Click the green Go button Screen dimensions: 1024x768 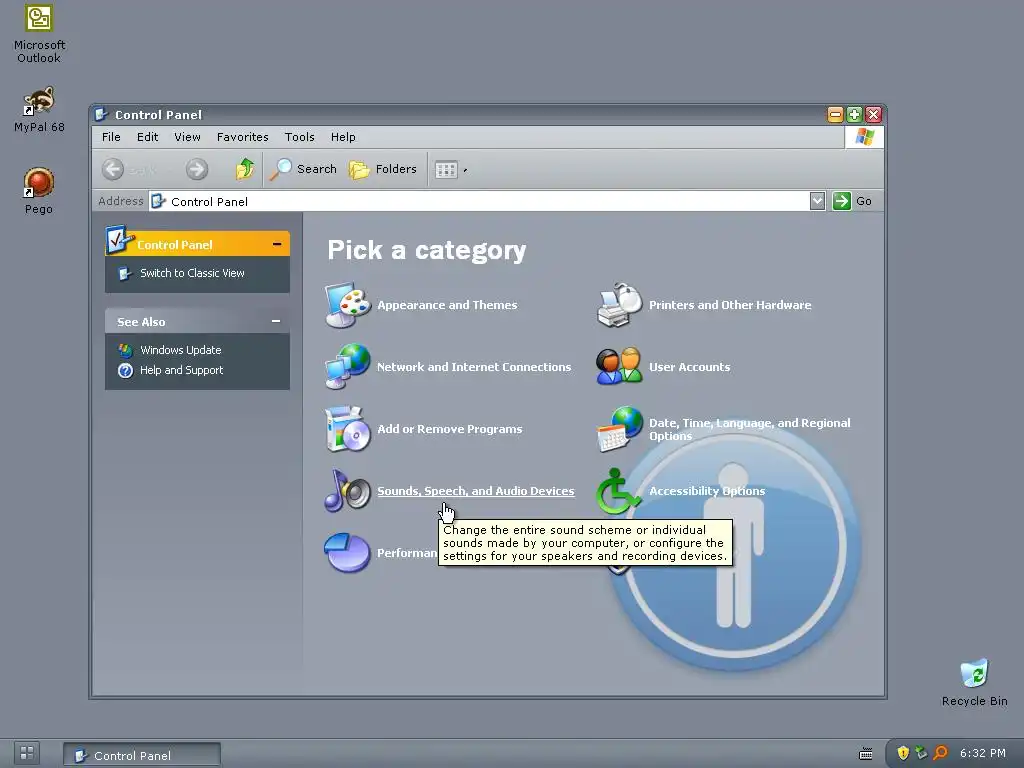[852, 201]
